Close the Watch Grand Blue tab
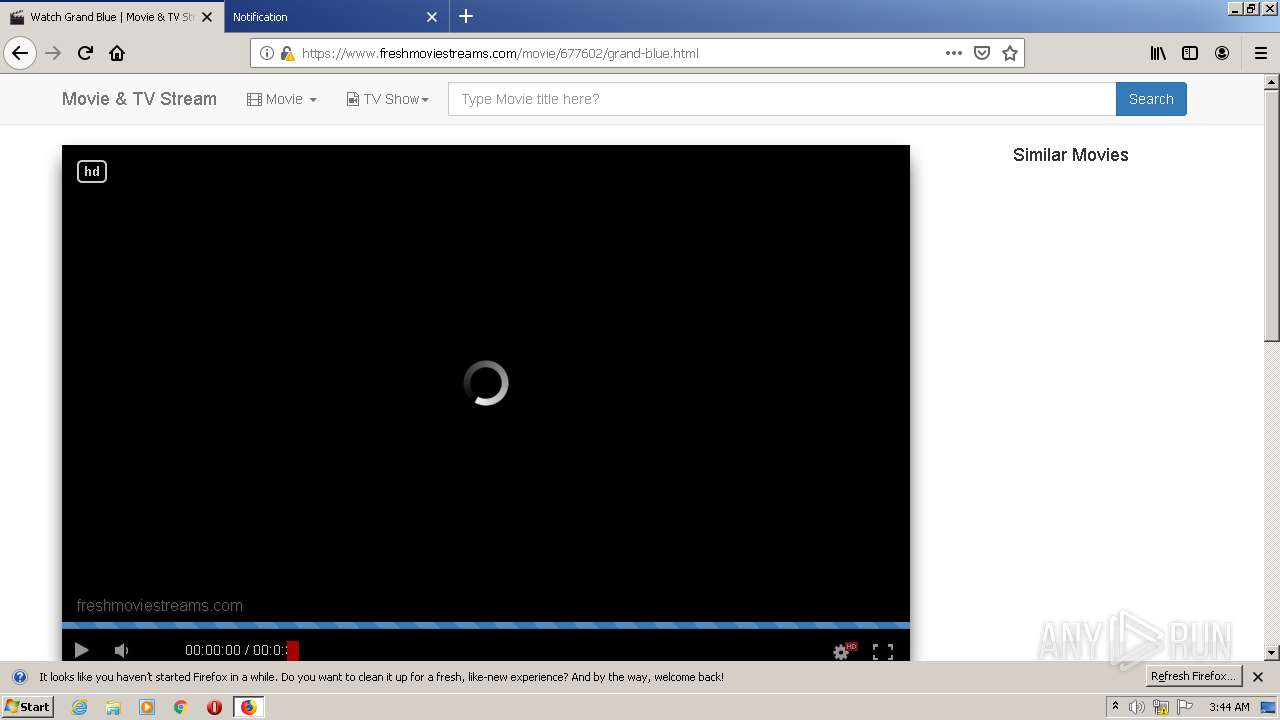This screenshot has width=1280, height=720. click(207, 17)
